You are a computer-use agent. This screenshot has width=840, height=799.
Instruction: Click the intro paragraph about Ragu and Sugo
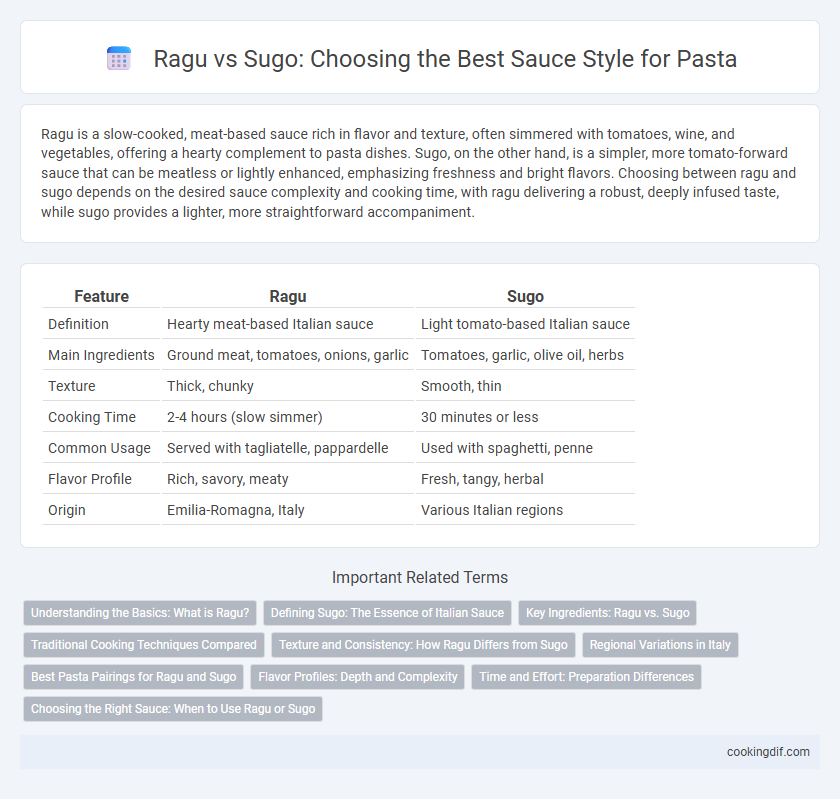420,173
